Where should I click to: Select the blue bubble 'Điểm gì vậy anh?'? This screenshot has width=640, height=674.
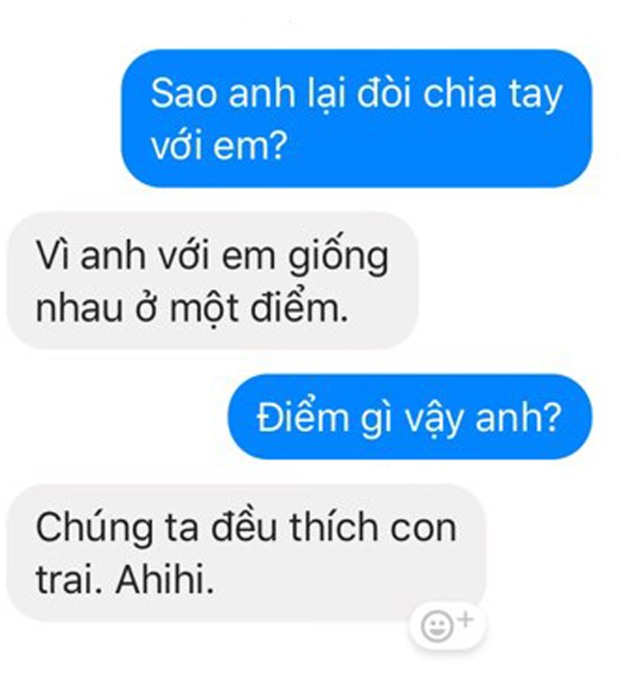(409, 417)
